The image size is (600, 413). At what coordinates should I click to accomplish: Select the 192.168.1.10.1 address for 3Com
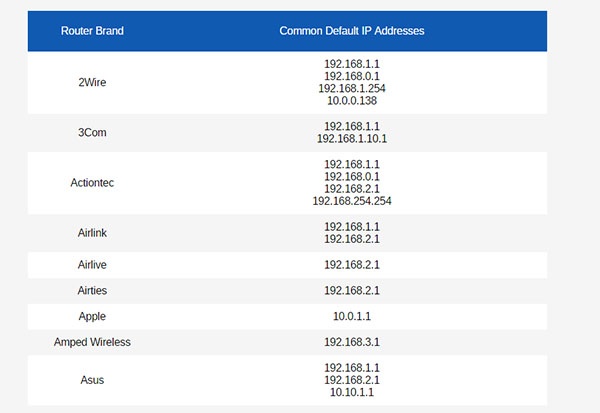[x=351, y=139]
